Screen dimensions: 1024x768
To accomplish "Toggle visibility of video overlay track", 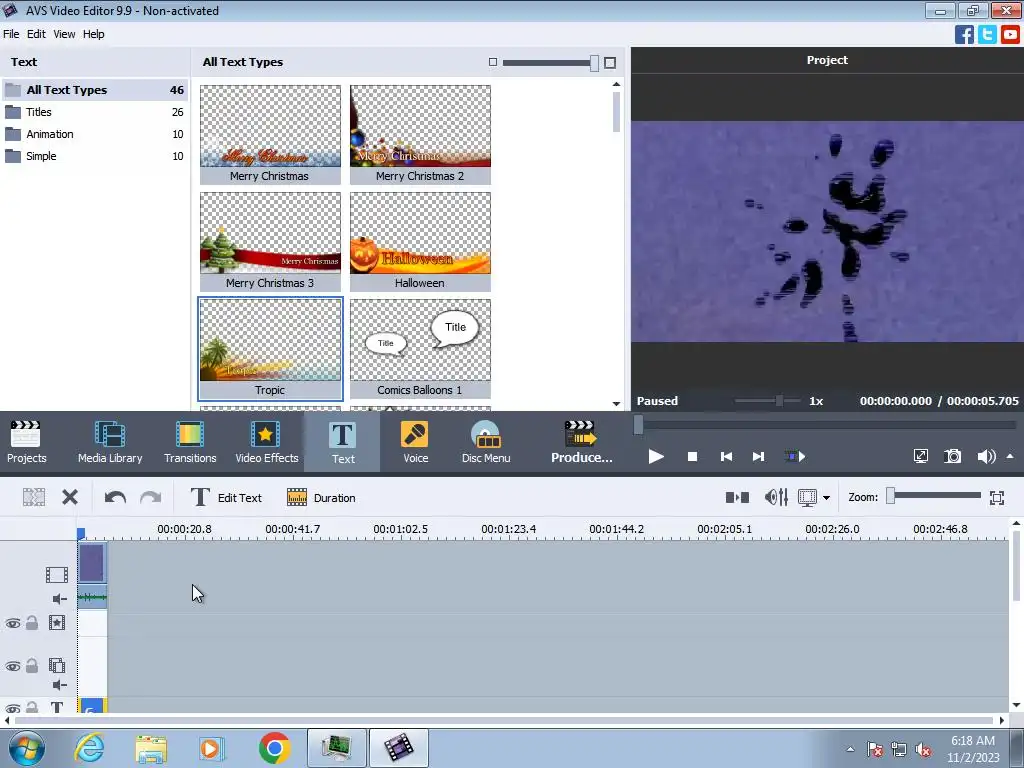I will pyautogui.click(x=12, y=666).
